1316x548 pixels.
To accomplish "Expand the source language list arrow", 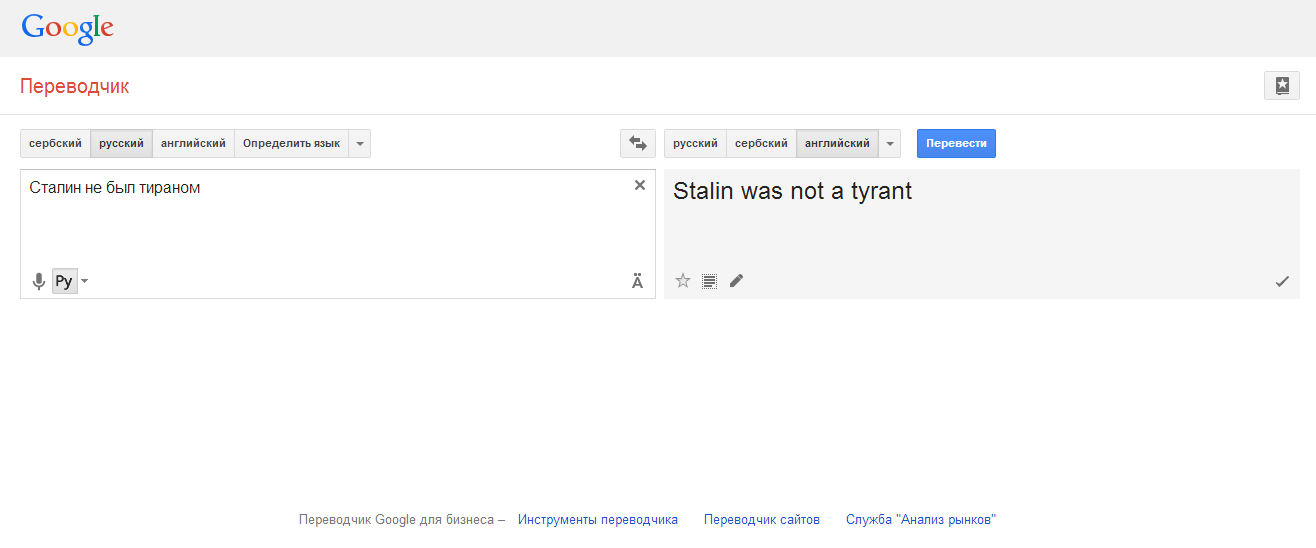I will click(360, 144).
